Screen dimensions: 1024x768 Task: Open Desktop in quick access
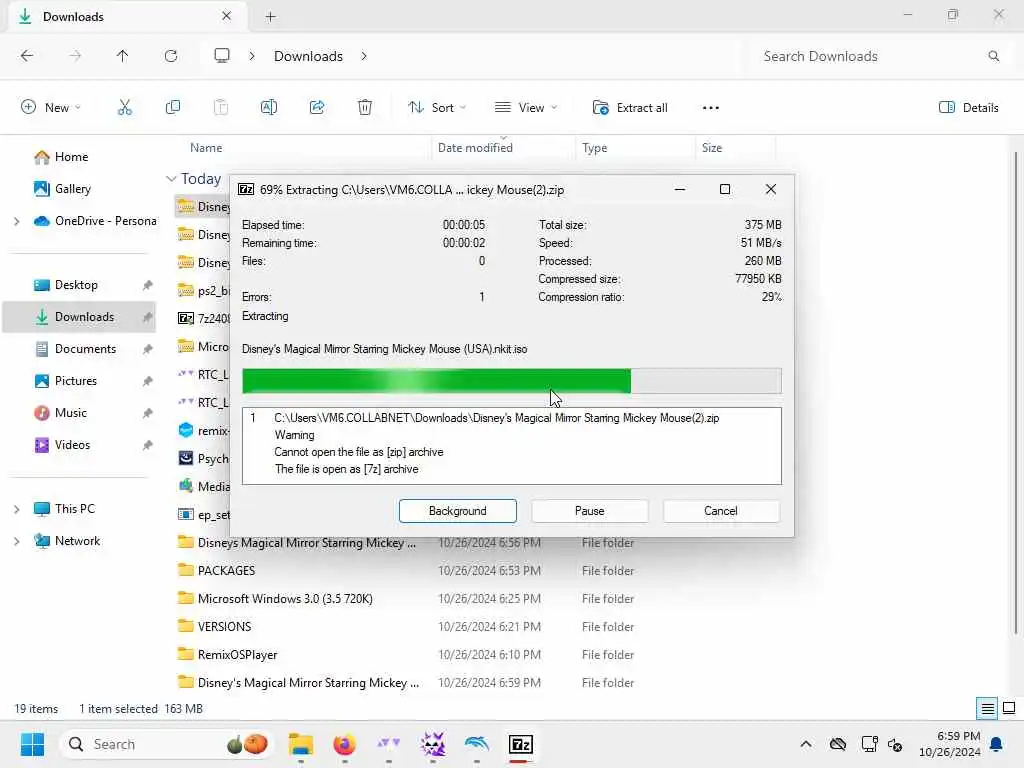tap(76, 285)
